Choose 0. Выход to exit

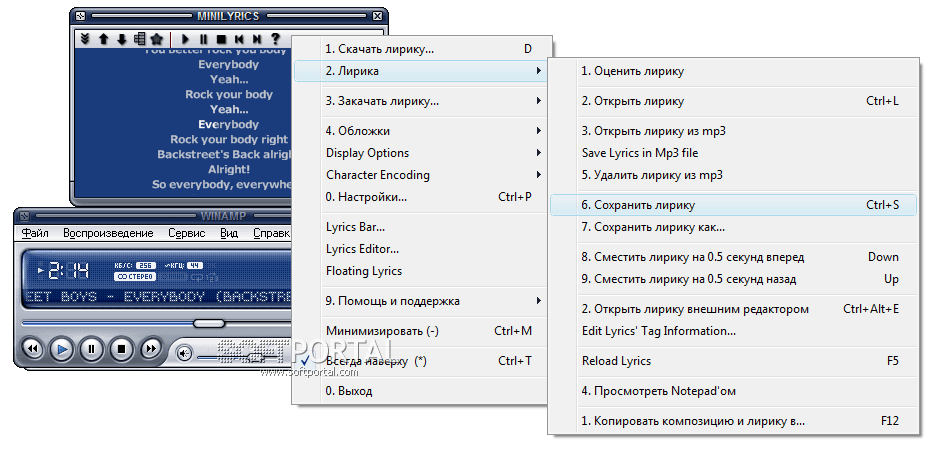tap(420, 391)
